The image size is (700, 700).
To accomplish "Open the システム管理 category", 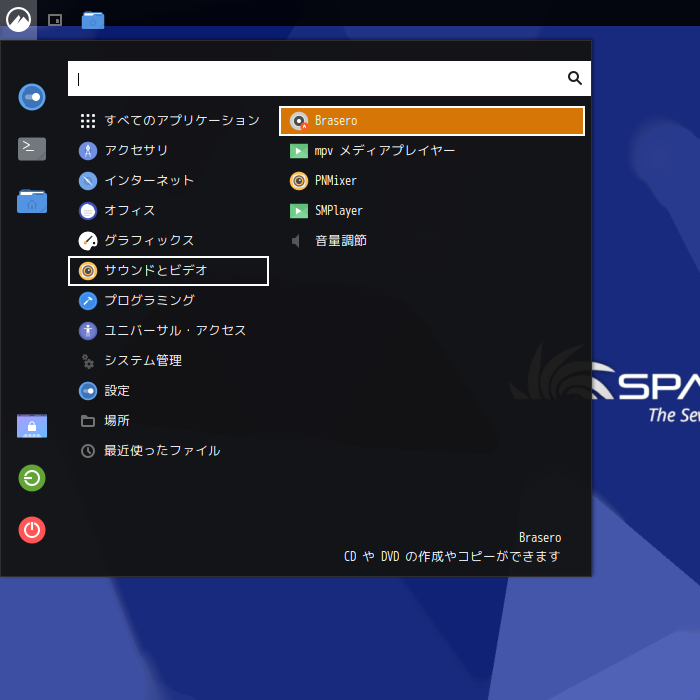I will point(168,361).
